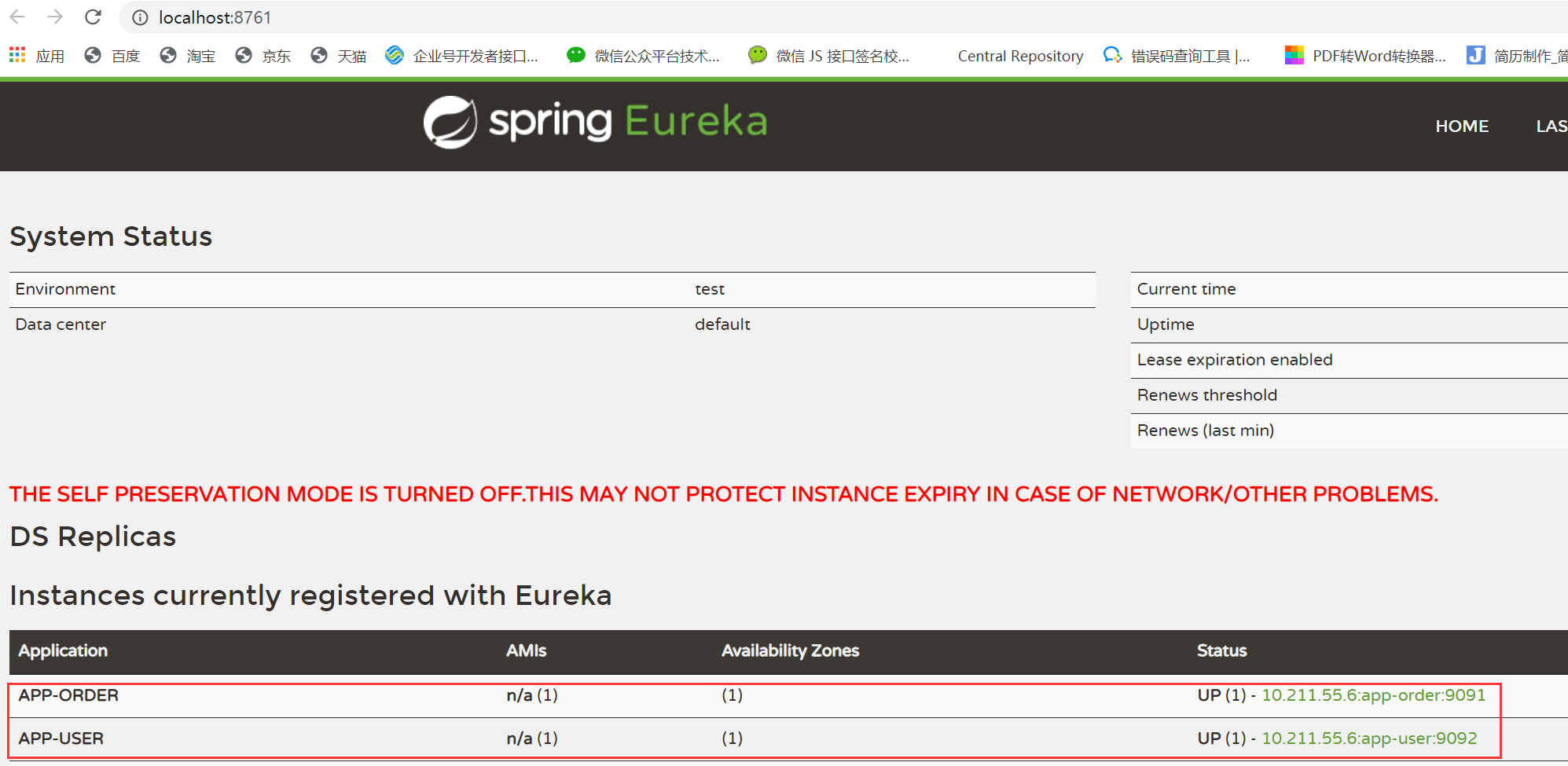Image resolution: width=1568 pixels, height=766 pixels.
Task: Open the 百度 bookmark
Action: point(112,55)
